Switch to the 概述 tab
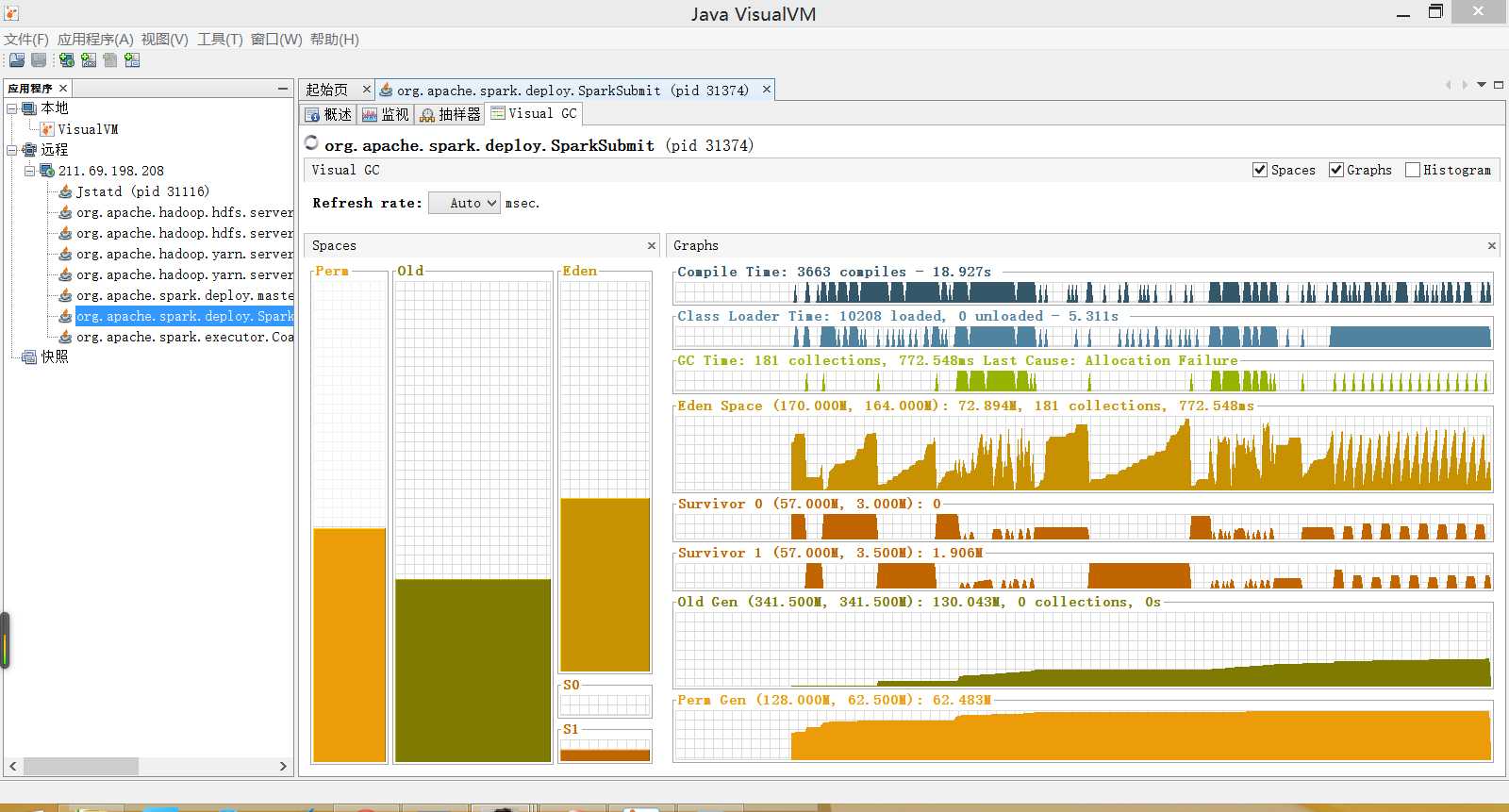 click(328, 115)
